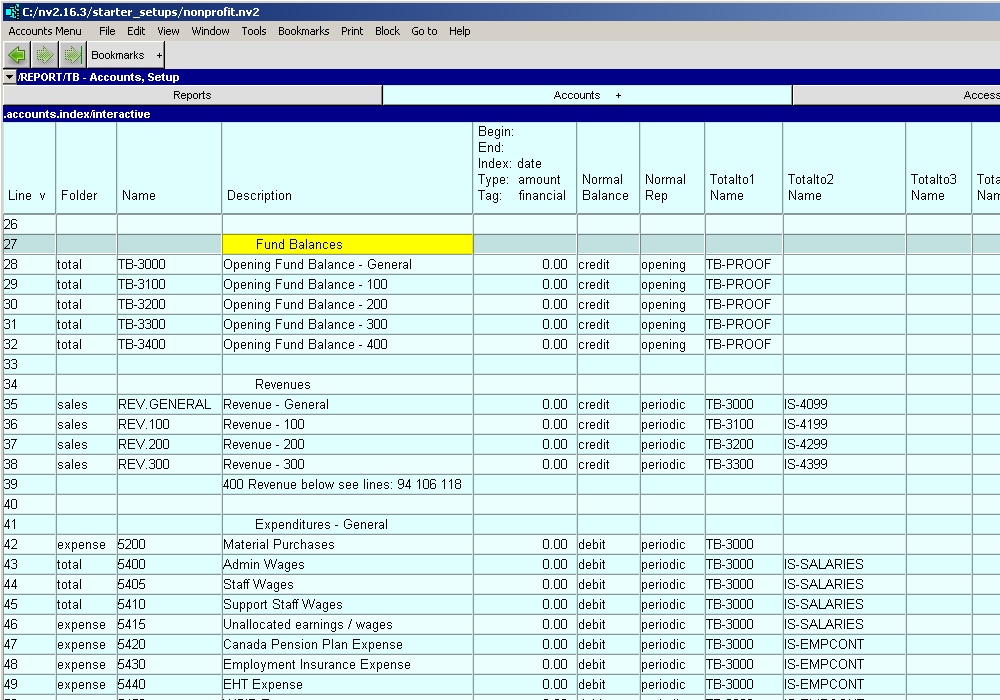The height and width of the screenshot is (700, 1000).
Task: Select the Canada Pension Plan Expense description
Action: [x=312, y=644]
